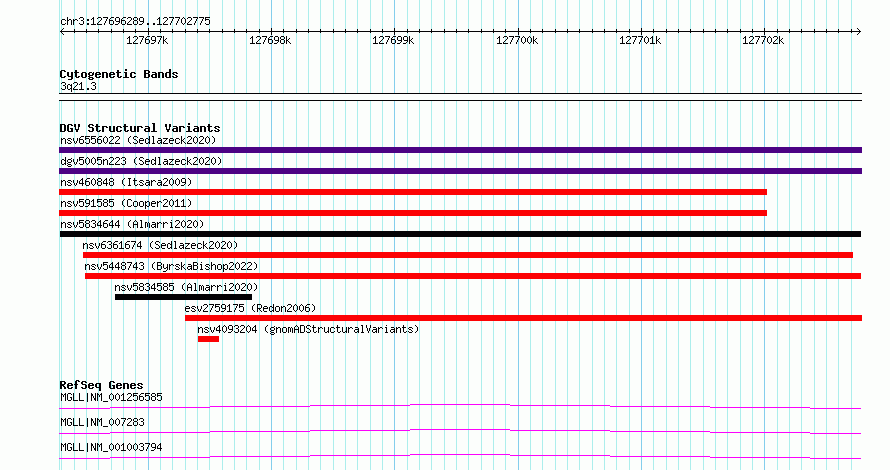Viewport: 890px width, 470px height.
Task: Open the nsv6556022 (Sedlazeck2020) label
Action: pos(138,140)
